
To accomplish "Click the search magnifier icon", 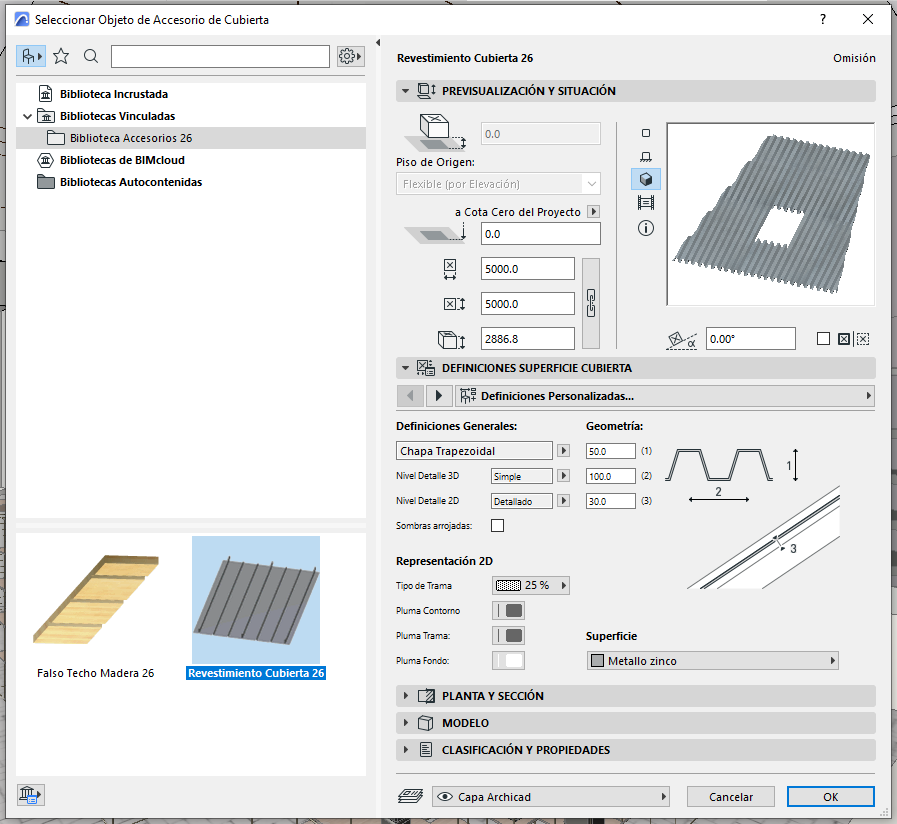I will pos(91,56).
